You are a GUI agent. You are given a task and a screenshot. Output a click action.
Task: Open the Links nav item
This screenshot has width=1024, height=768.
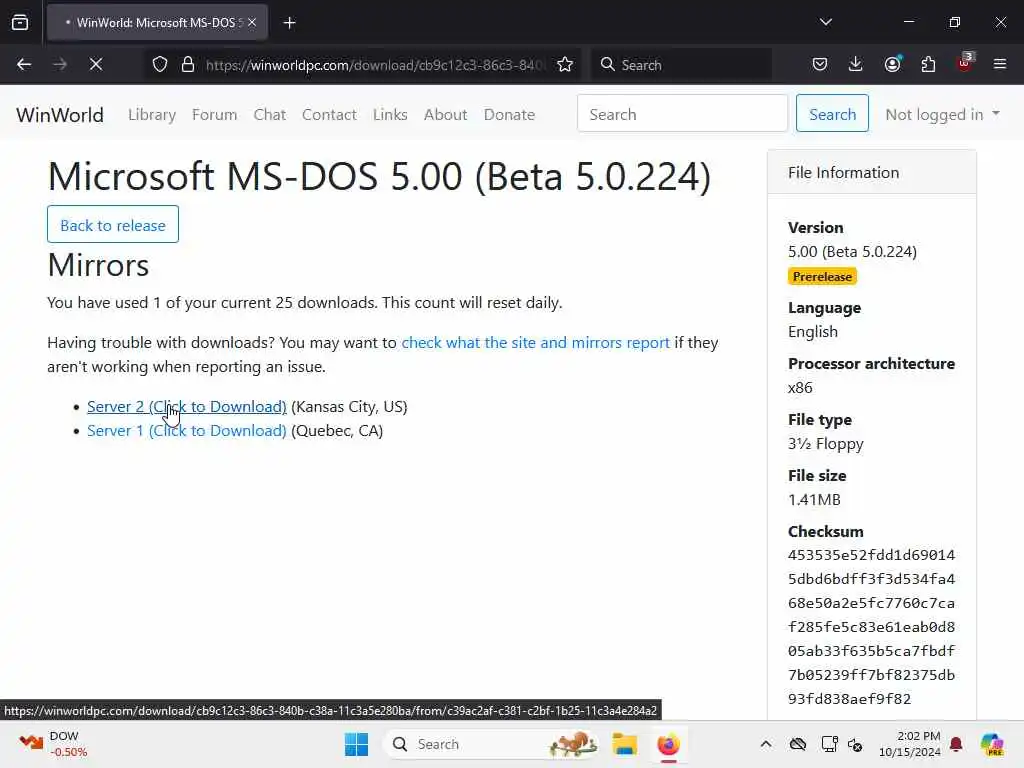point(390,115)
